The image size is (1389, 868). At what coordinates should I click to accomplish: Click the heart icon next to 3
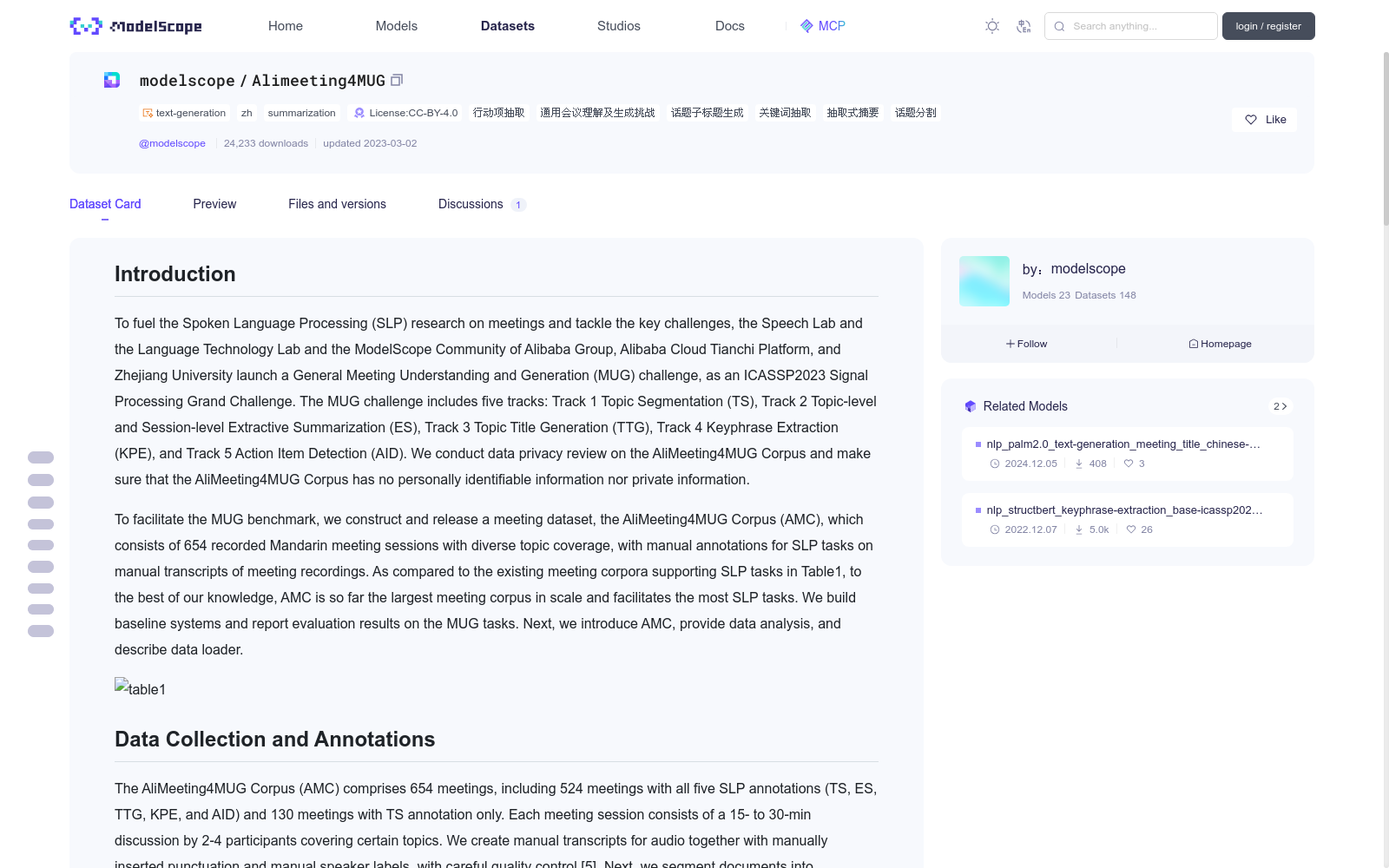pos(1129,464)
